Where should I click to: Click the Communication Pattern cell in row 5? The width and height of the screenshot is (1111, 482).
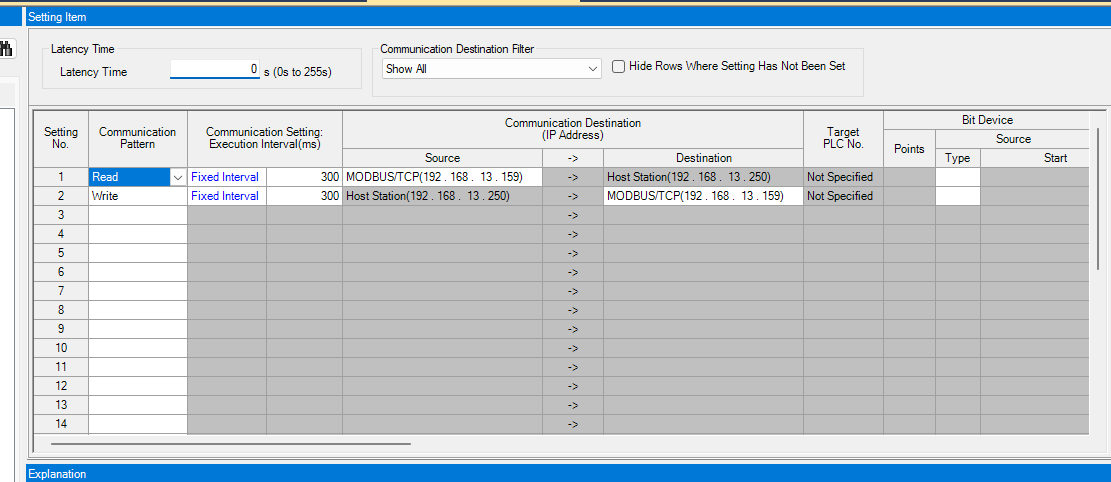tap(137, 253)
